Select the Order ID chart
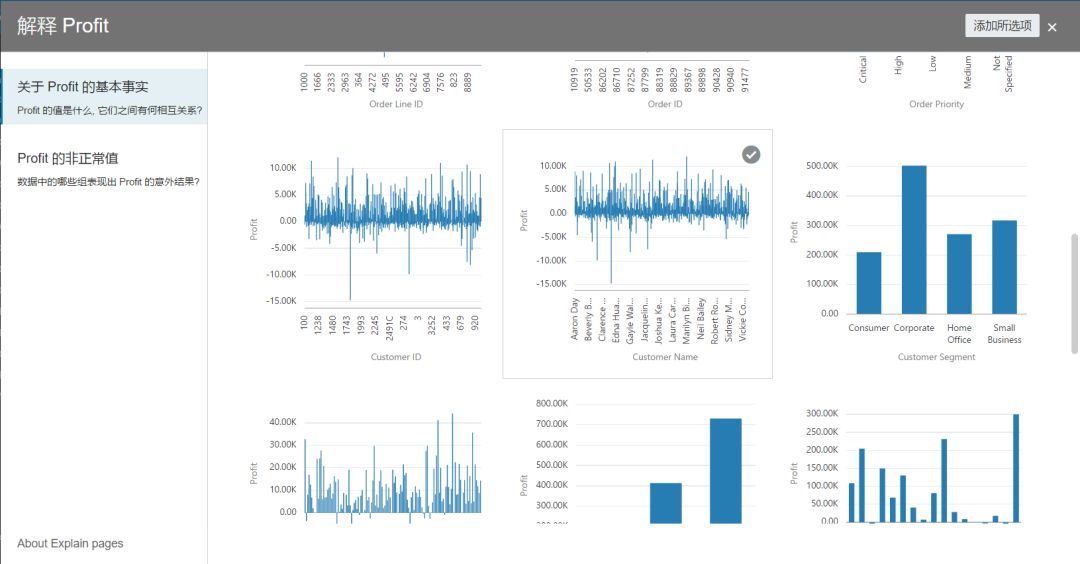 [x=665, y=80]
